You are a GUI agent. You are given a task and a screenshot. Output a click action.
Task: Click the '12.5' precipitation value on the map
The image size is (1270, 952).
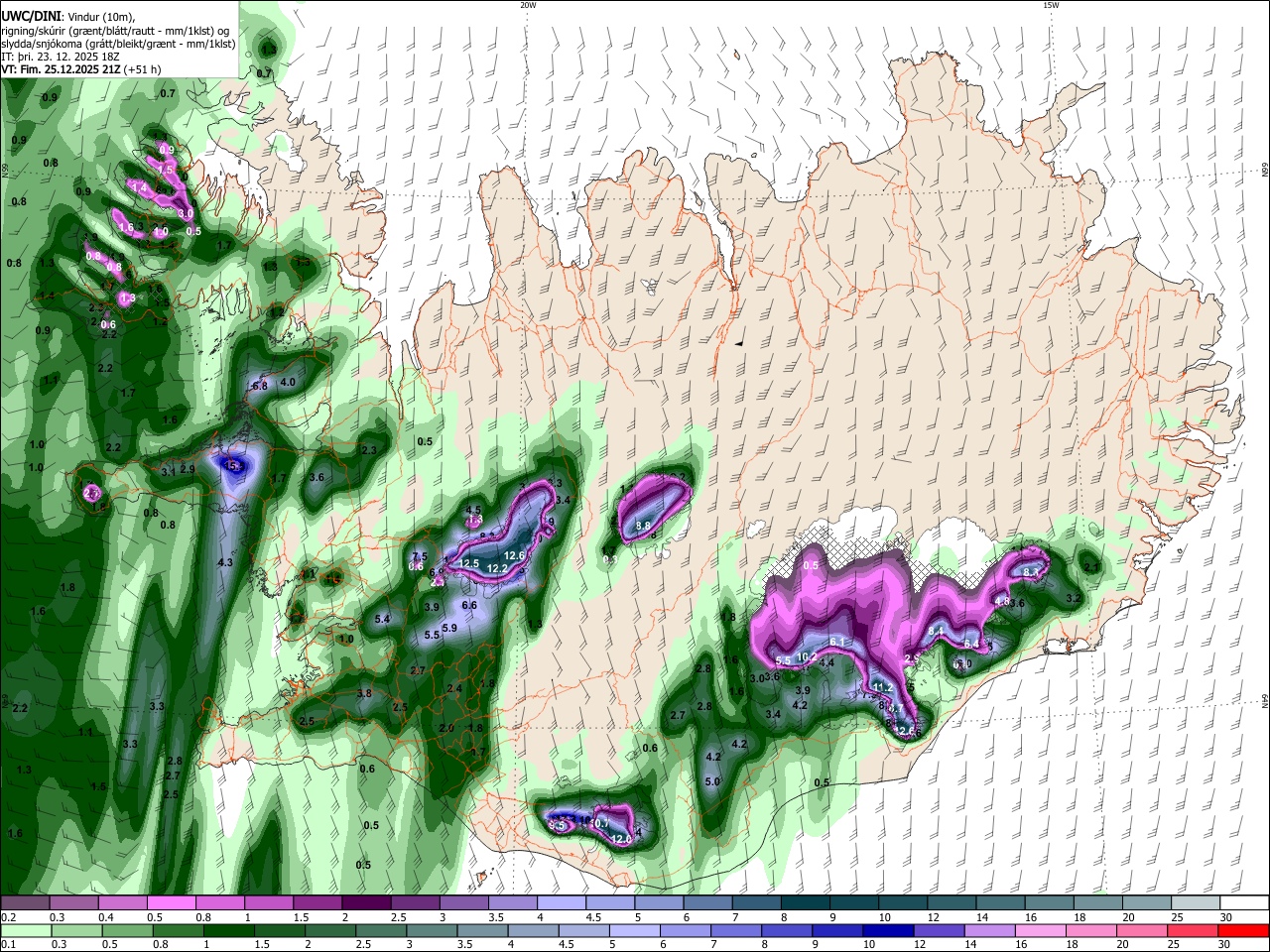tap(469, 564)
